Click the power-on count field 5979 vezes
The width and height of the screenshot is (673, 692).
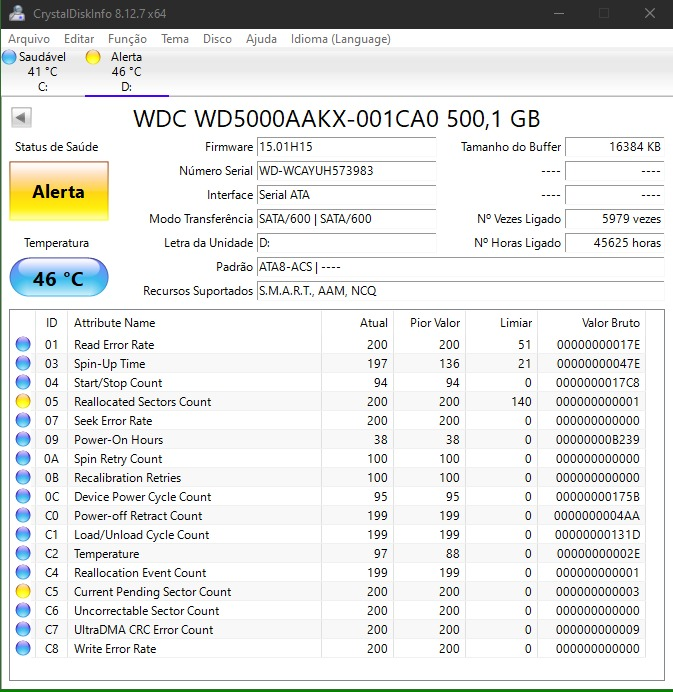coord(615,218)
